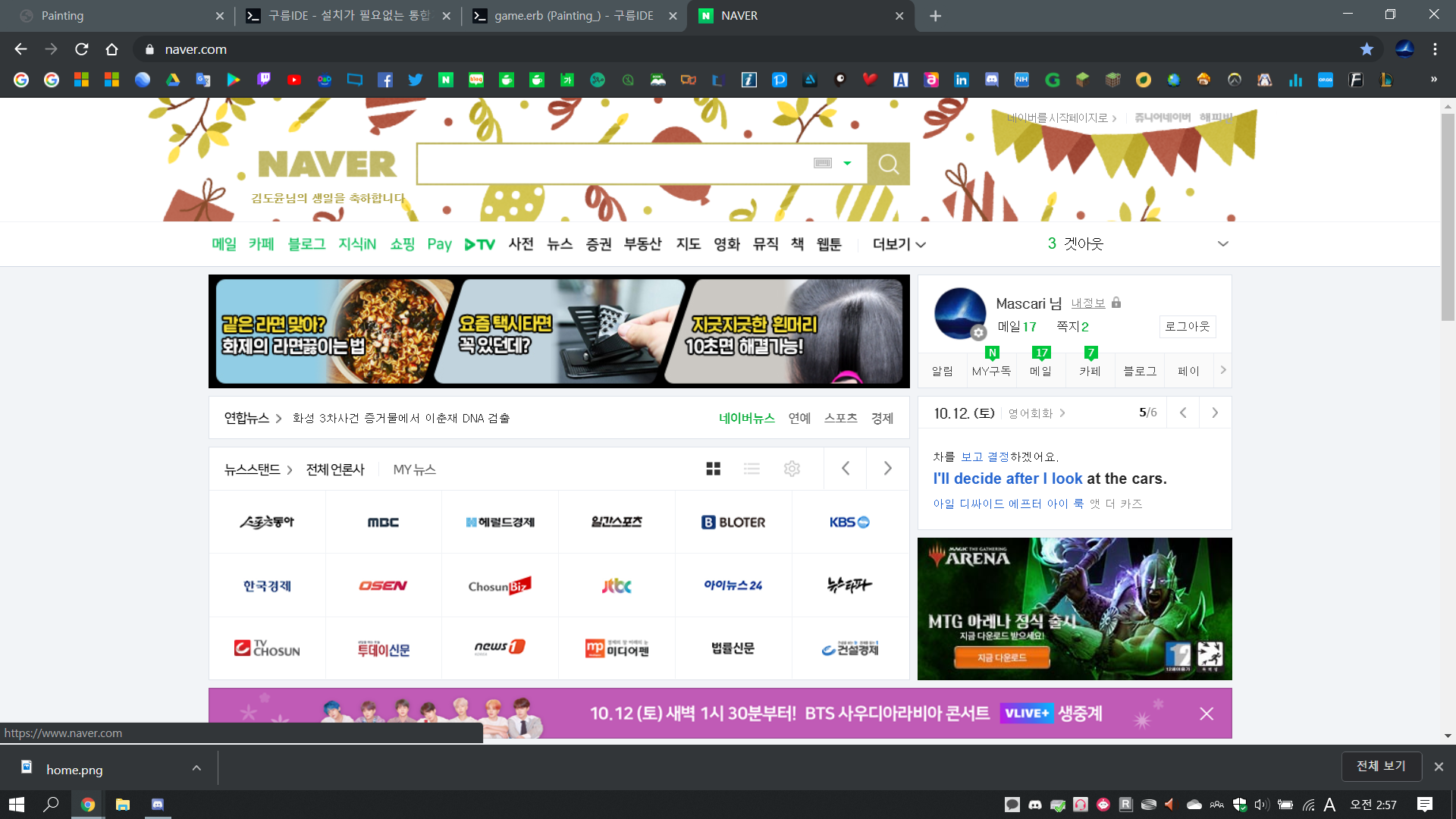
Task: Open the MY구독 tab in profile box
Action: tap(991, 371)
